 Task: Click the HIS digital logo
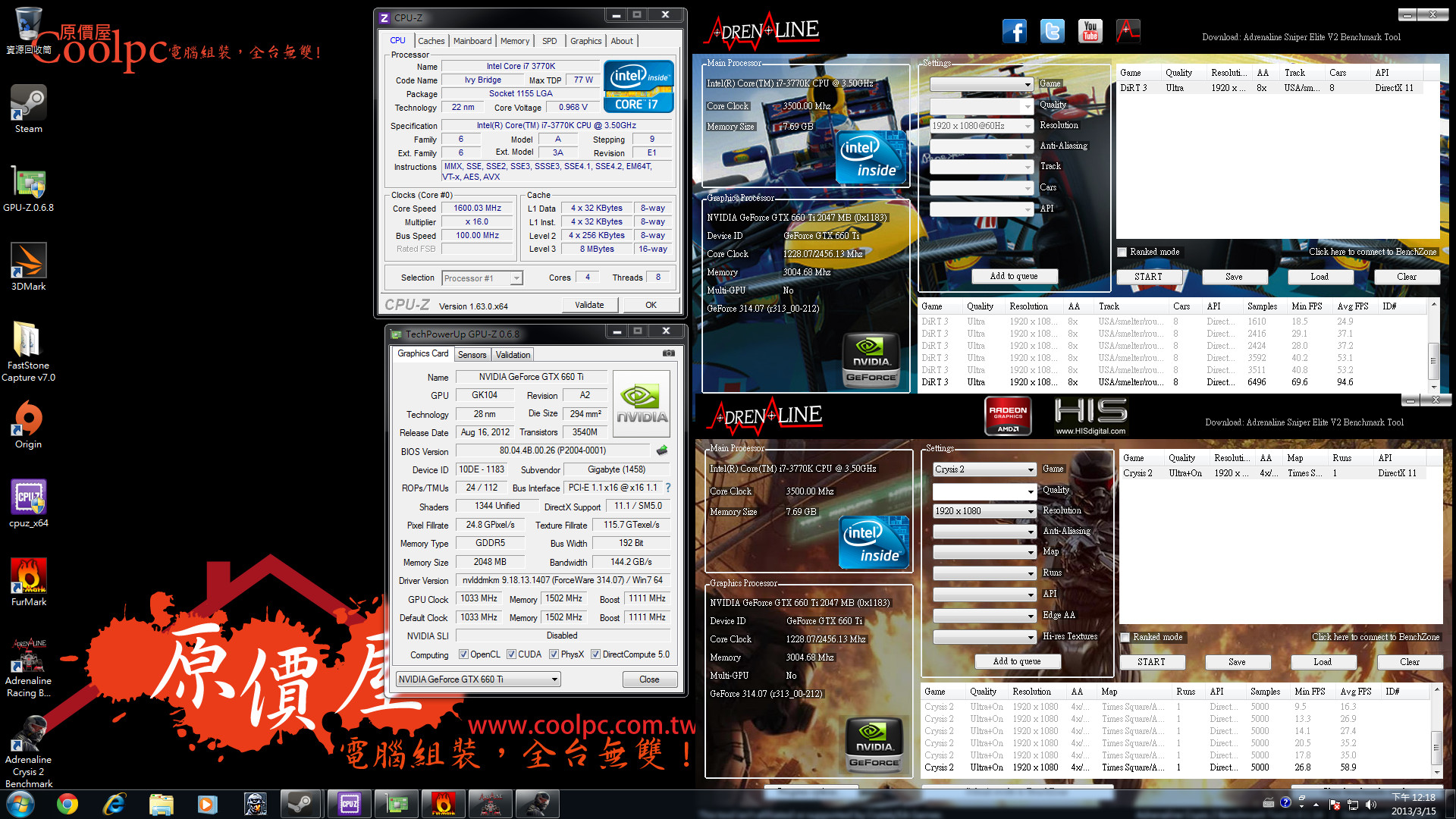1090,416
